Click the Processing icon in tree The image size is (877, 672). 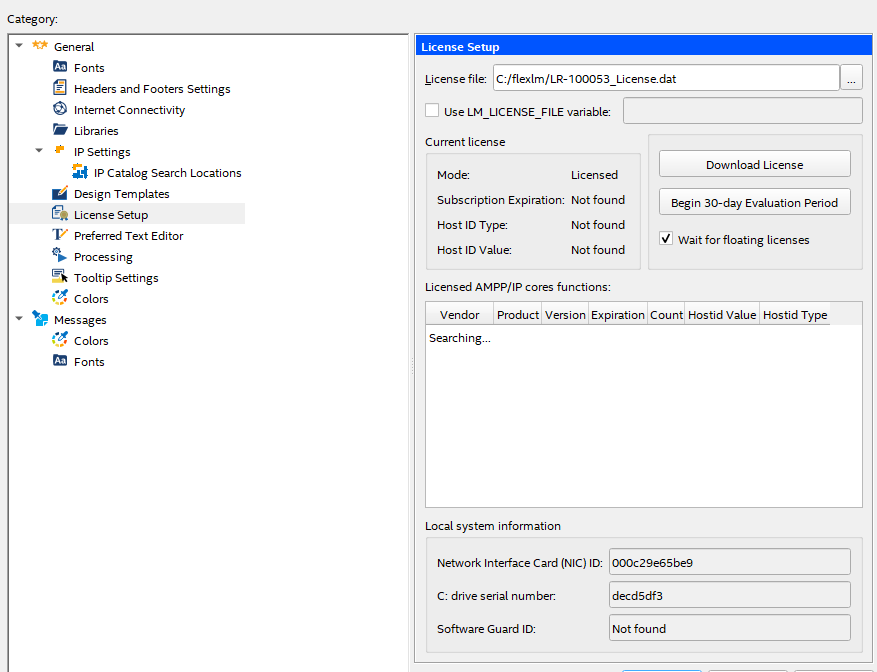tap(60, 257)
